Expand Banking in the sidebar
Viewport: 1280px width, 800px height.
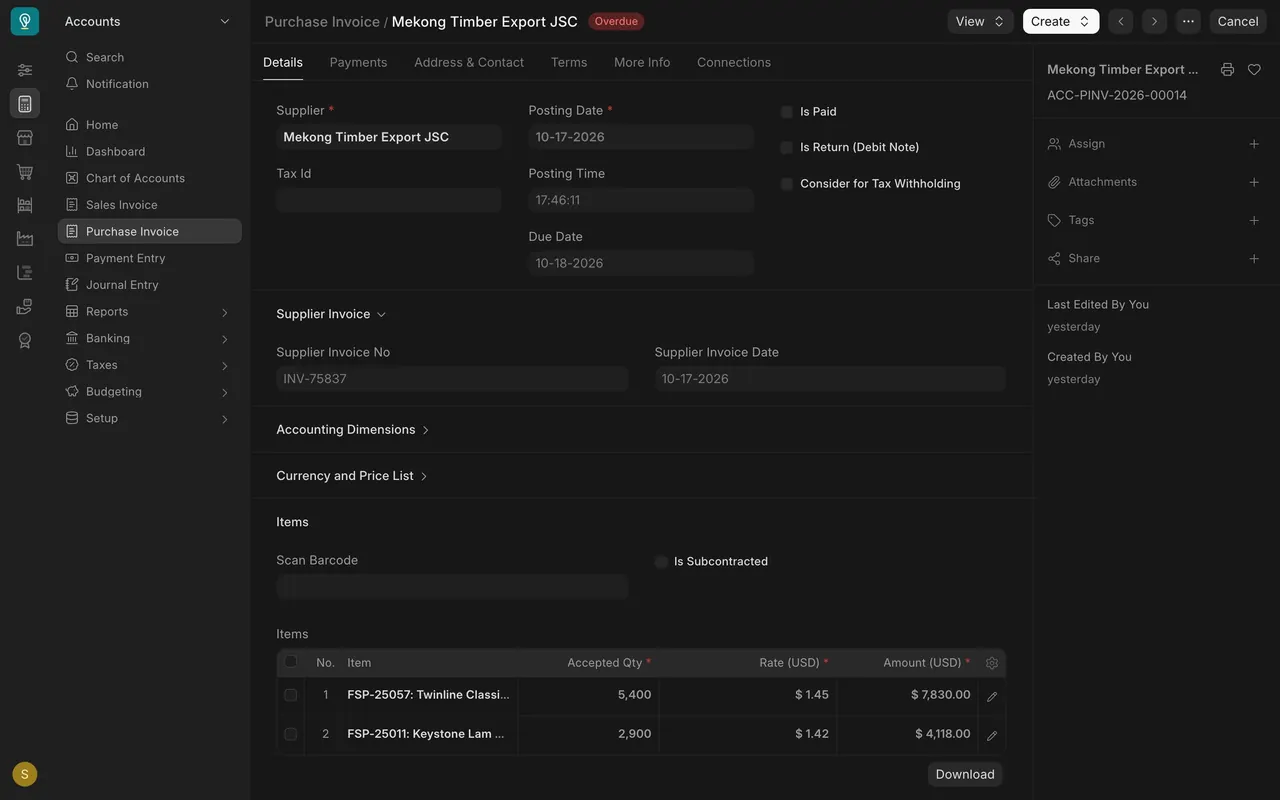point(150,338)
